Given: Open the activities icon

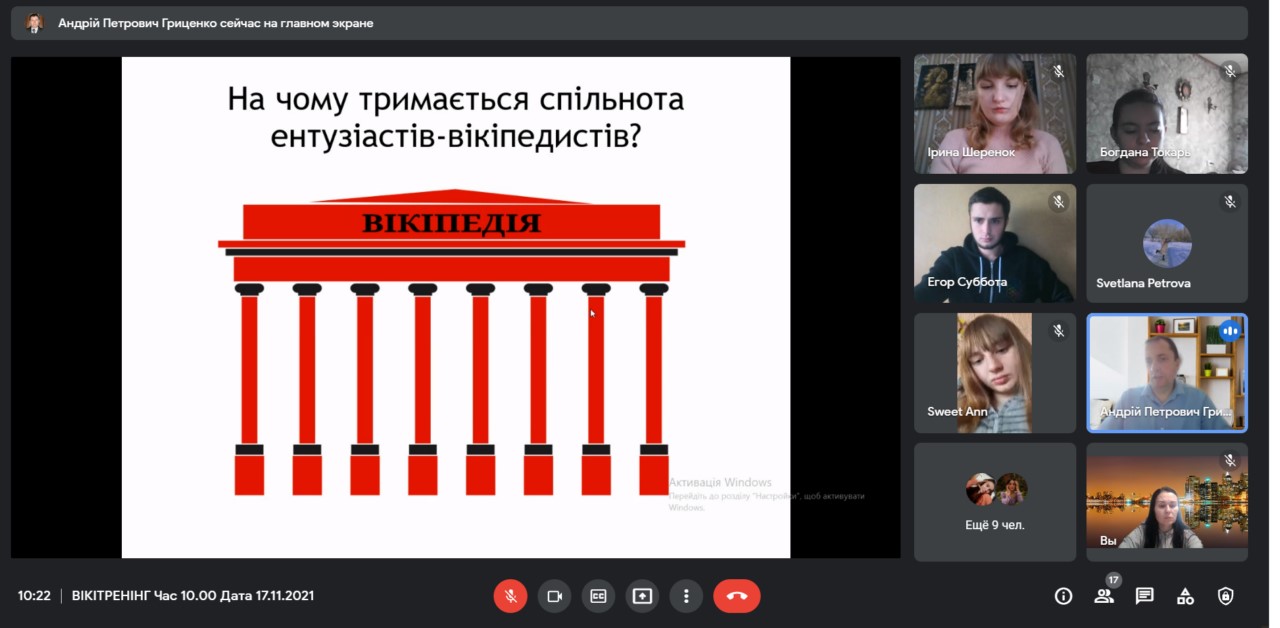Looking at the screenshot, I should pos(1185,596).
